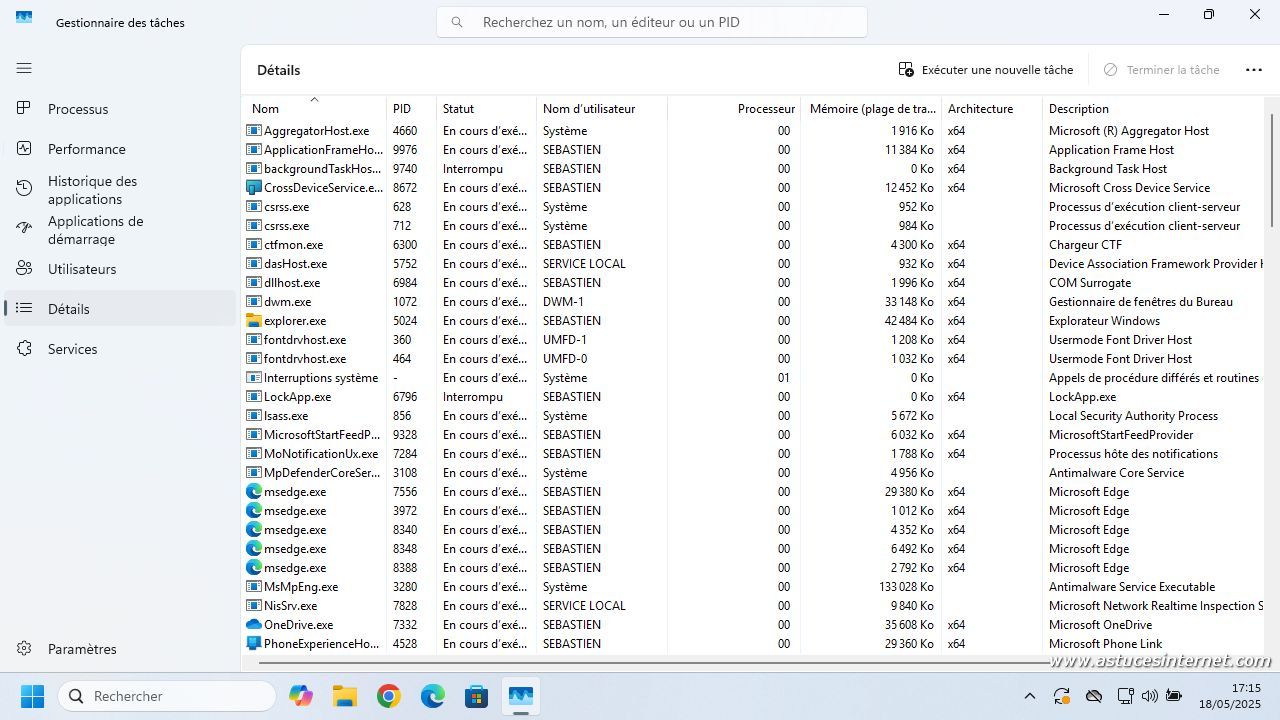
Task: Click the Antimalware Core Service description
Action: [1116, 473]
